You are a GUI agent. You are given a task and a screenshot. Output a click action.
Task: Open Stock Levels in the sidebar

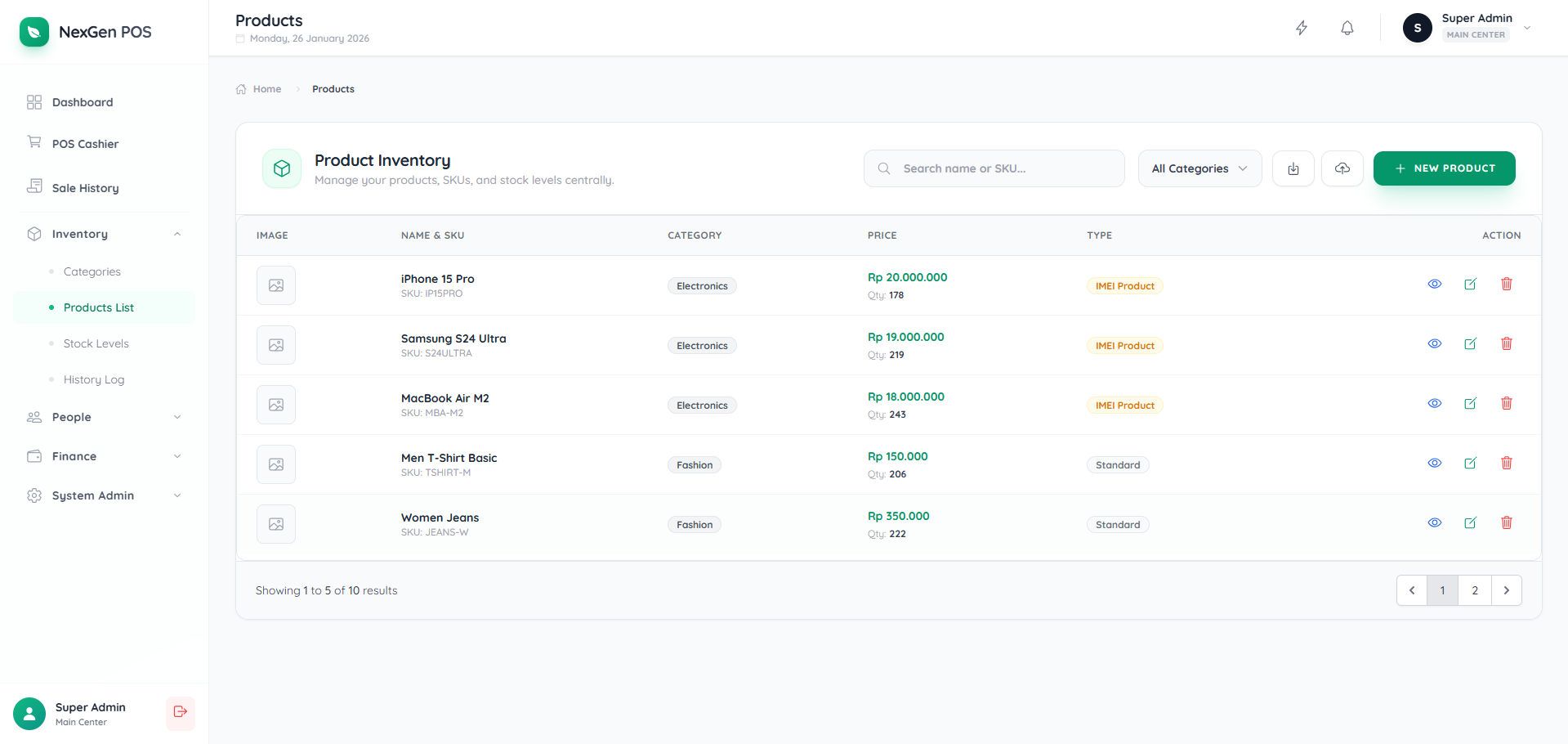pos(96,343)
